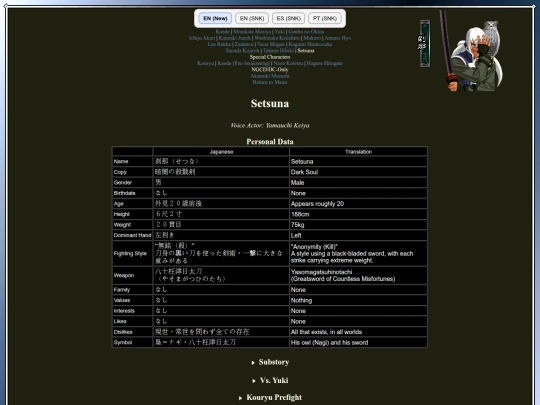
Task: Expand the Vs. Yuki section
Action: [x=270, y=381]
